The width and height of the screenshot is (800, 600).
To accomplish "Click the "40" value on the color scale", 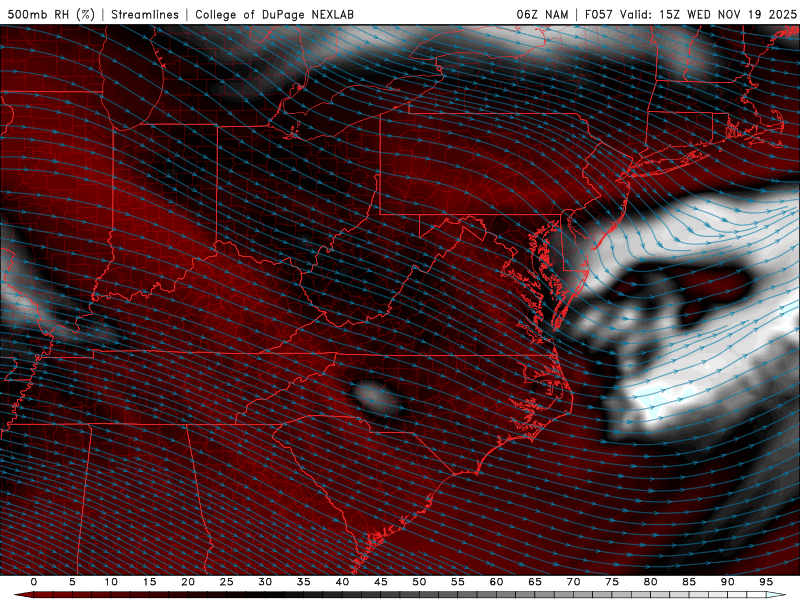I will coord(342,582).
